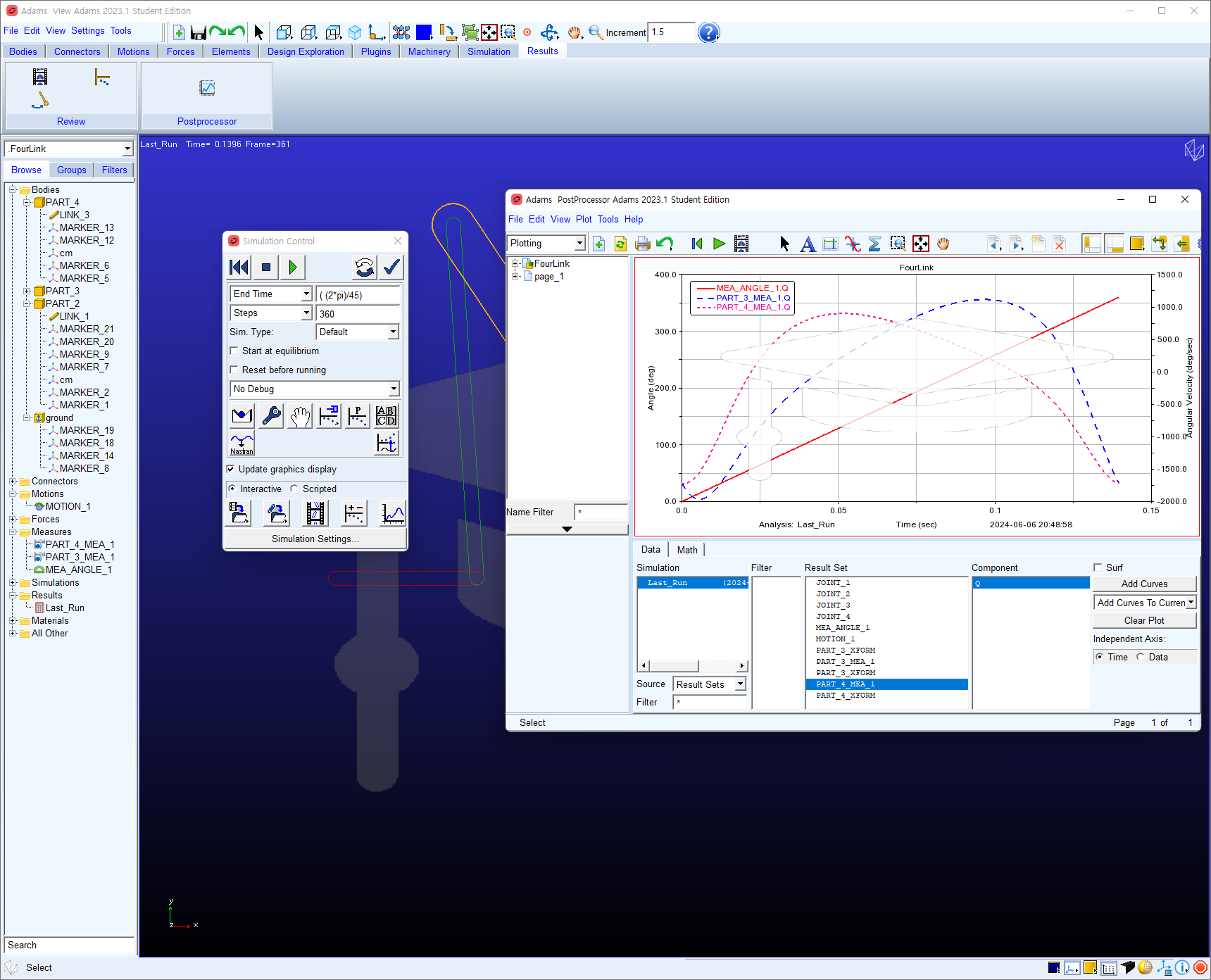Select Data as independent axis

(x=1140, y=657)
